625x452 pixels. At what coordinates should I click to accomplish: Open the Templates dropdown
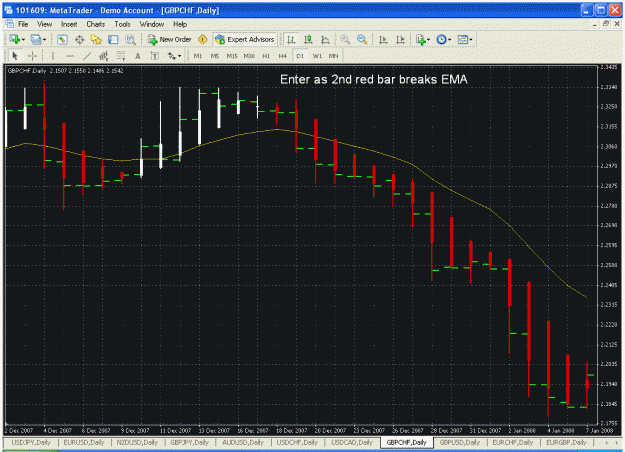click(464, 39)
